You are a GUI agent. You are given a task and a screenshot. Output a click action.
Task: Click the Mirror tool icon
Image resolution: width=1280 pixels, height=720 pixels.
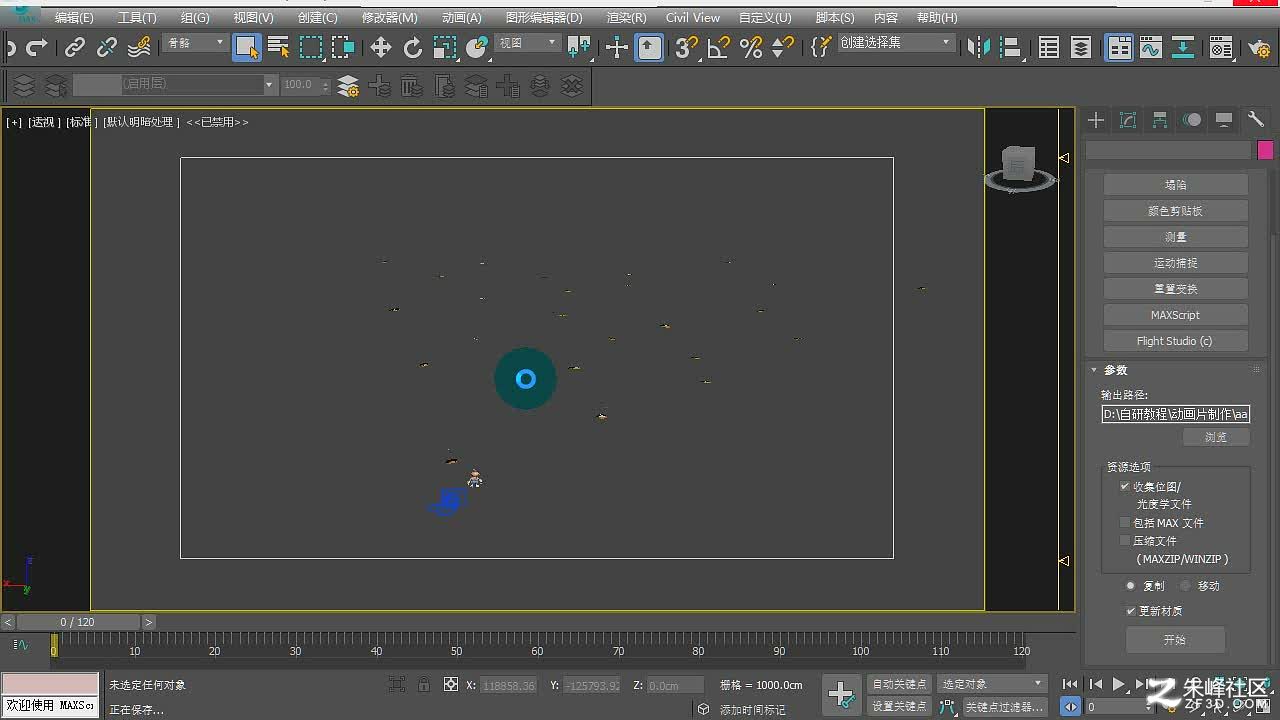979,47
